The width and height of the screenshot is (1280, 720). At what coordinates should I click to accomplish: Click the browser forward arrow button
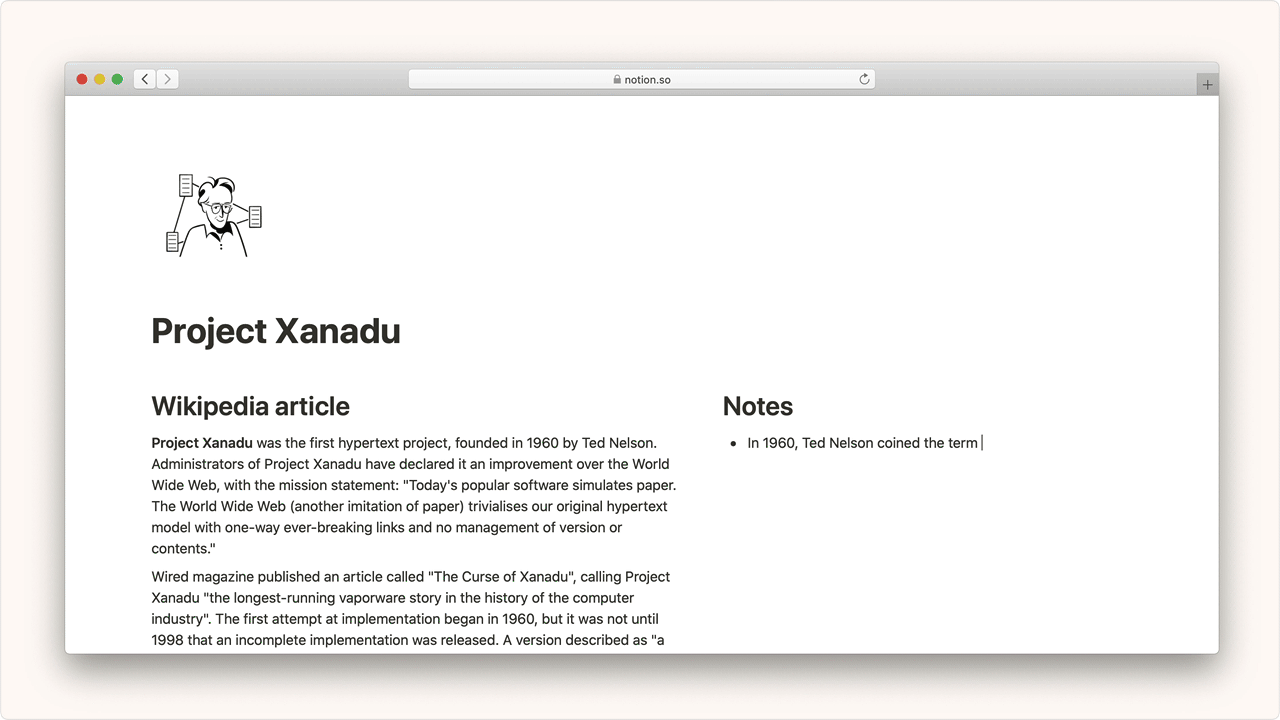pos(168,79)
